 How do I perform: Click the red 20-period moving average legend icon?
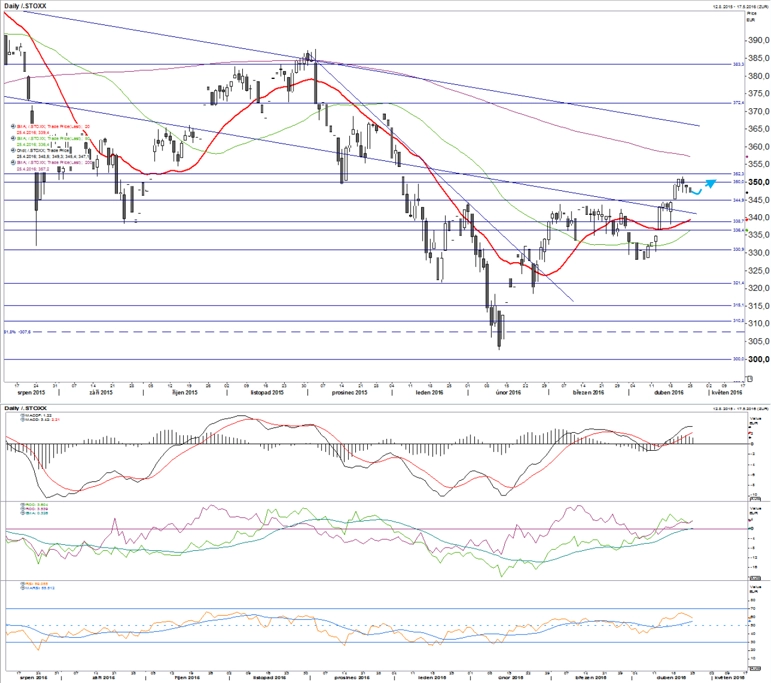coord(13,127)
